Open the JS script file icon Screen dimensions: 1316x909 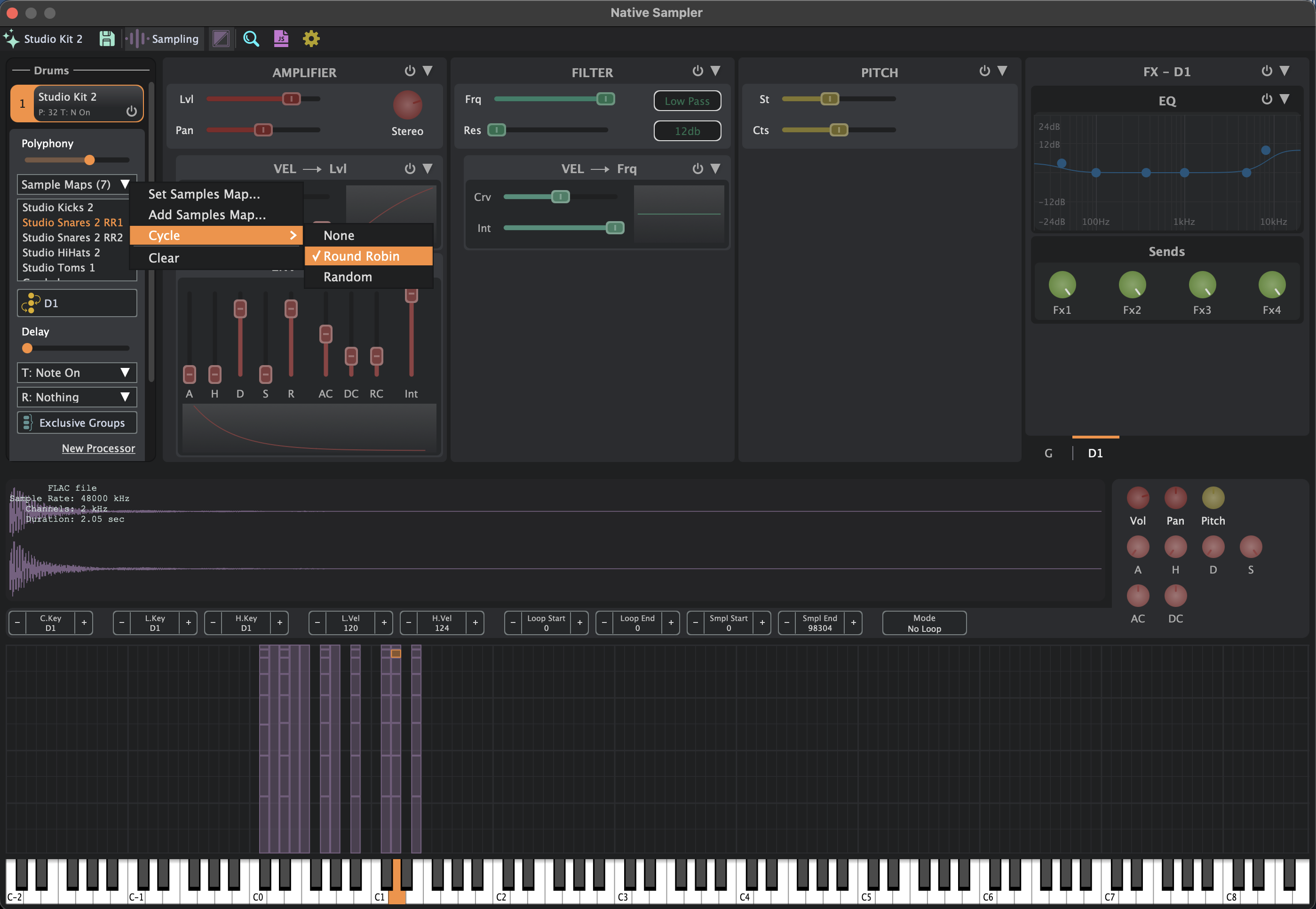pos(281,39)
